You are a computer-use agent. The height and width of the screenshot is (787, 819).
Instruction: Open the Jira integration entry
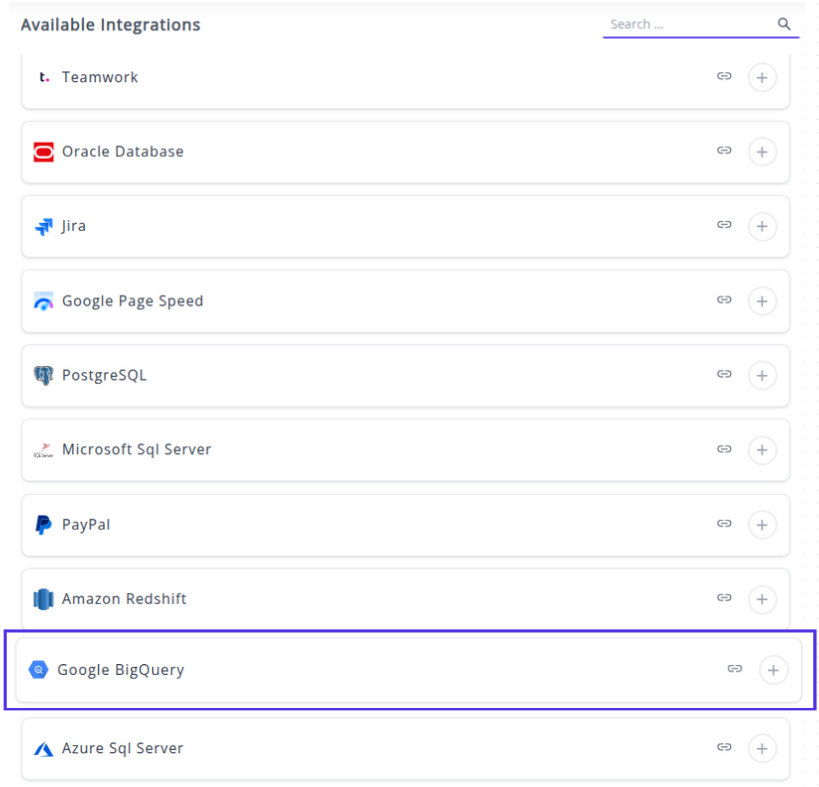point(74,226)
